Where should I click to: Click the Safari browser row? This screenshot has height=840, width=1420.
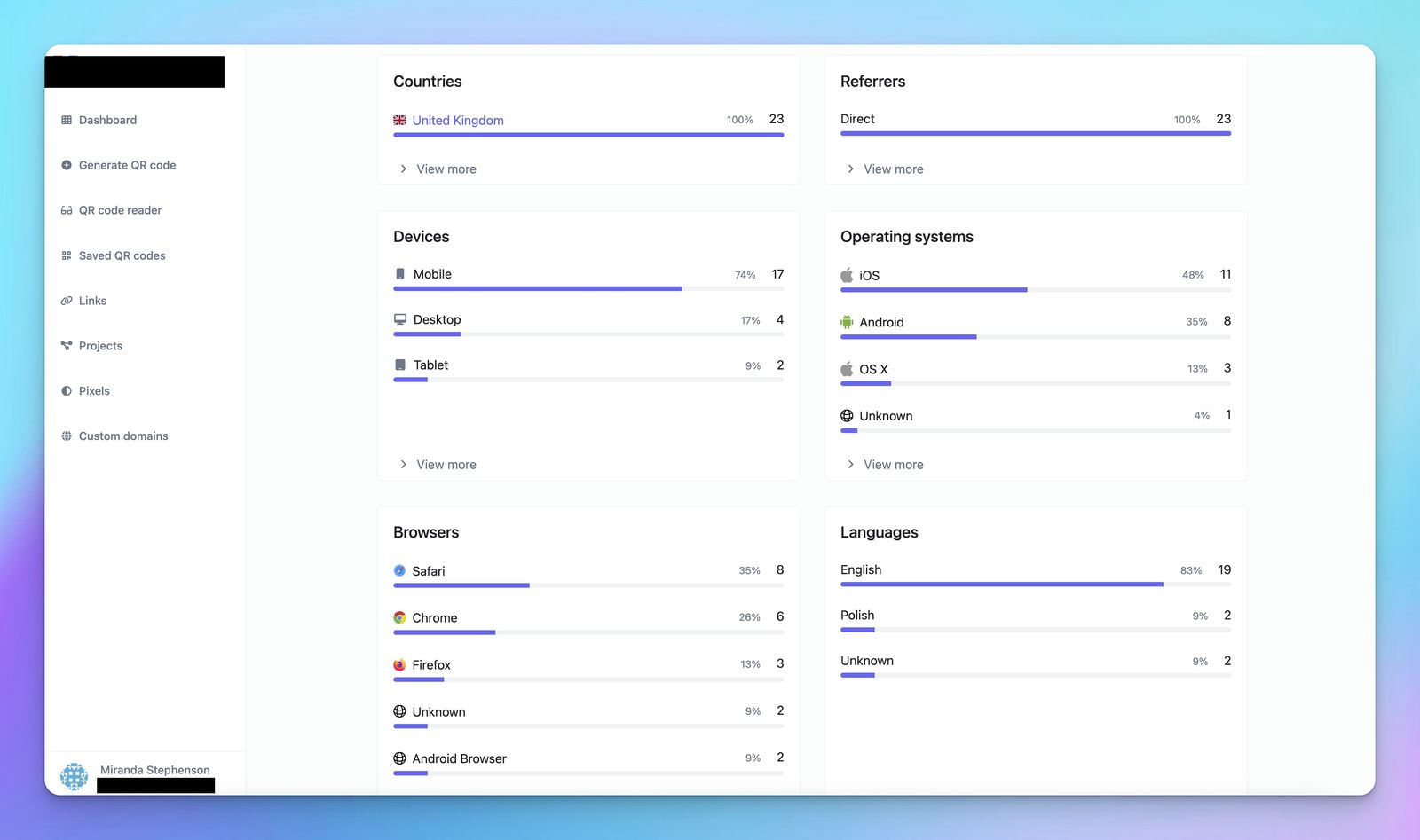428,571
